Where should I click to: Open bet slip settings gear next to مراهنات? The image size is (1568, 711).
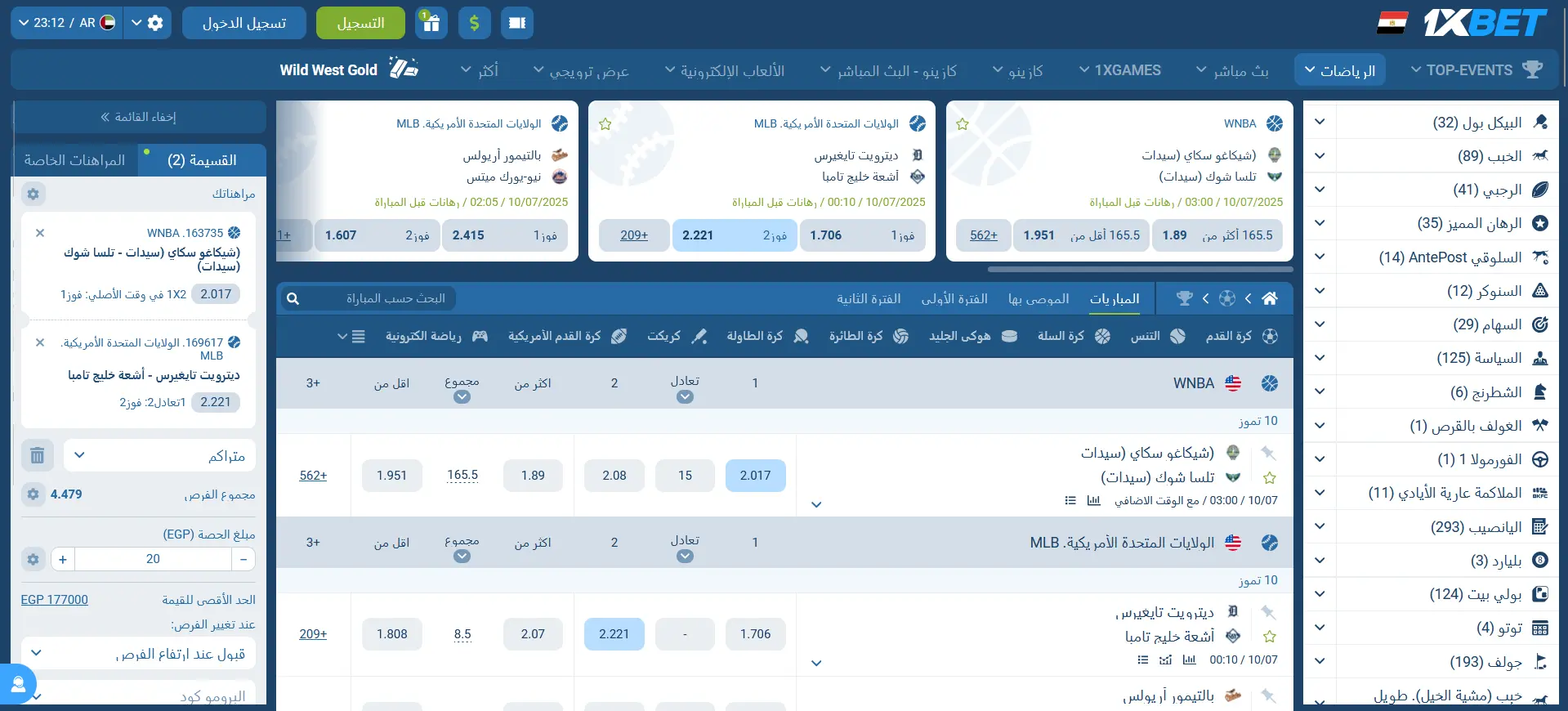click(33, 194)
